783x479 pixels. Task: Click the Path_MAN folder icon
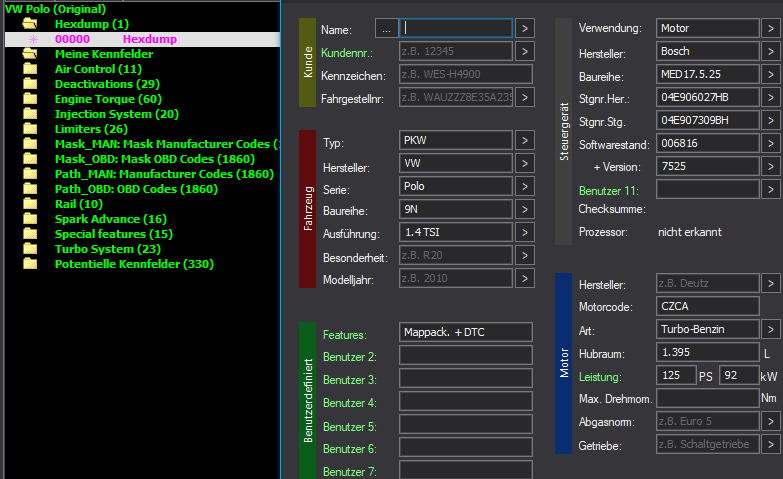click(30, 173)
